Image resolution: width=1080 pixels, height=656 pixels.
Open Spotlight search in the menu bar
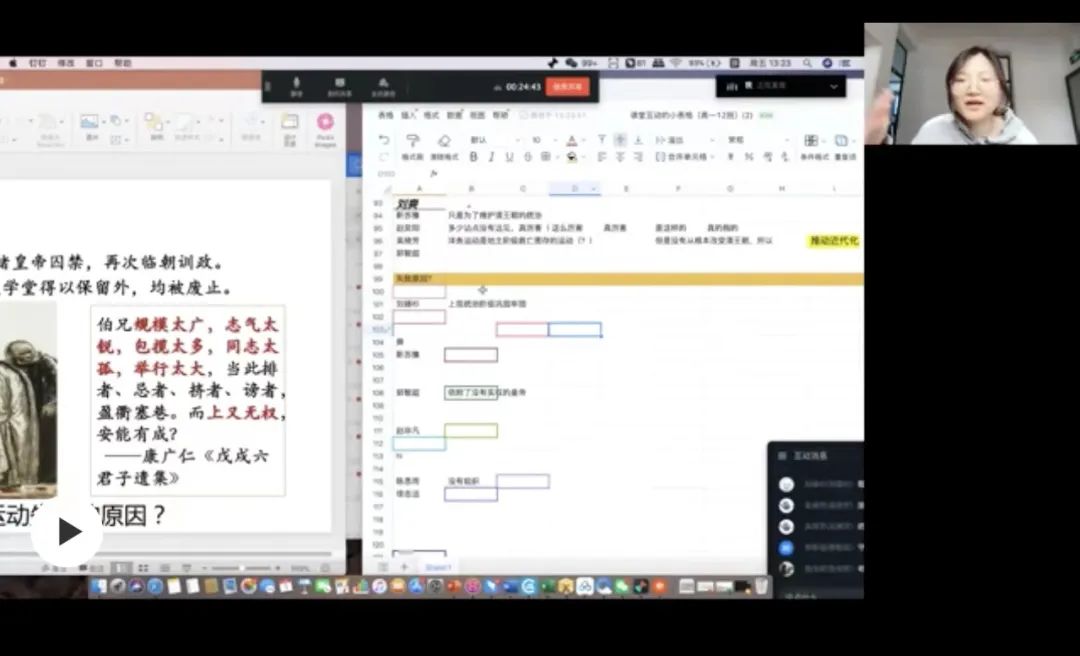click(x=807, y=63)
